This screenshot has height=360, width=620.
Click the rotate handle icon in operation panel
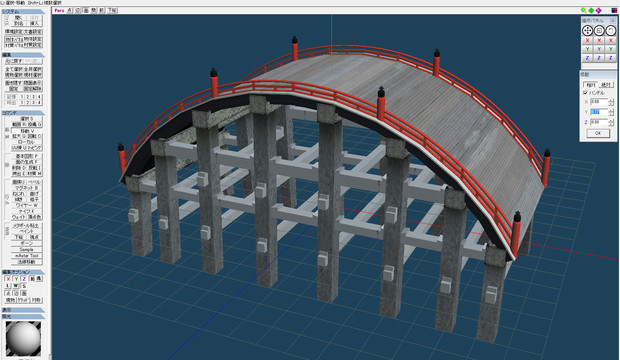click(611, 30)
